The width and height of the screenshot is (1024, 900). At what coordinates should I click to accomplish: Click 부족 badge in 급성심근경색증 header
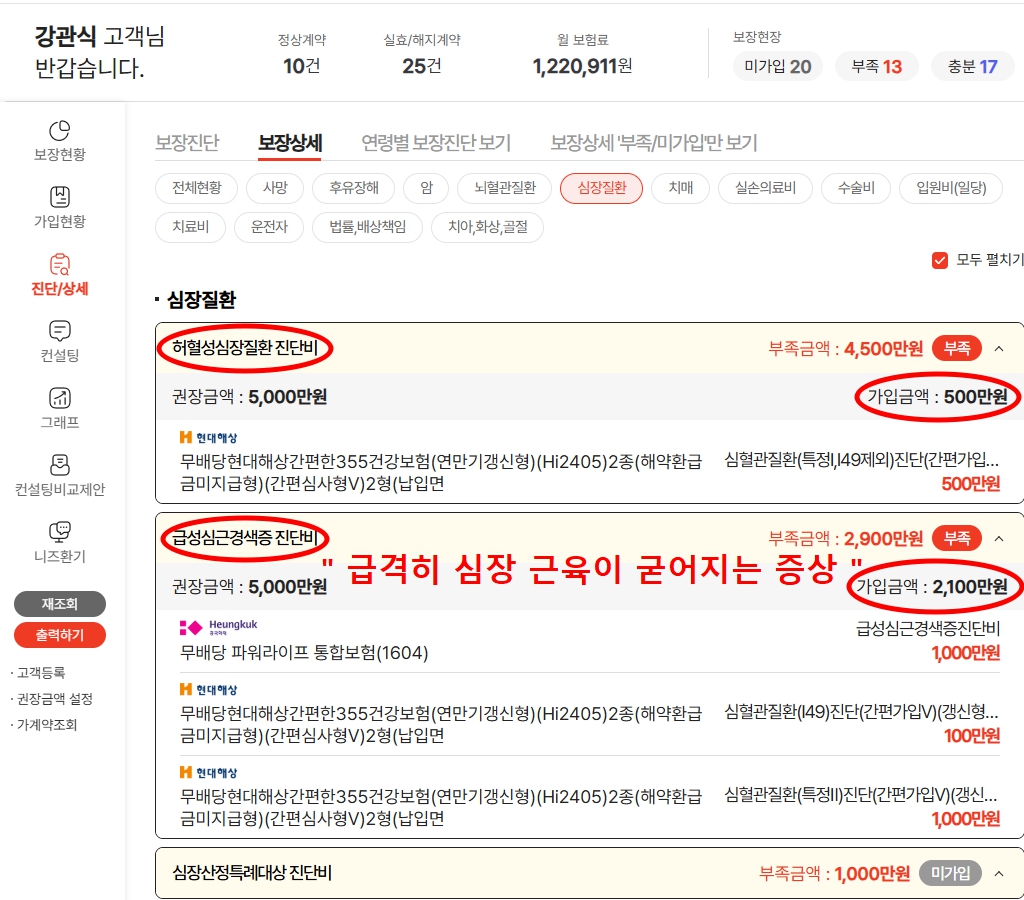click(957, 539)
